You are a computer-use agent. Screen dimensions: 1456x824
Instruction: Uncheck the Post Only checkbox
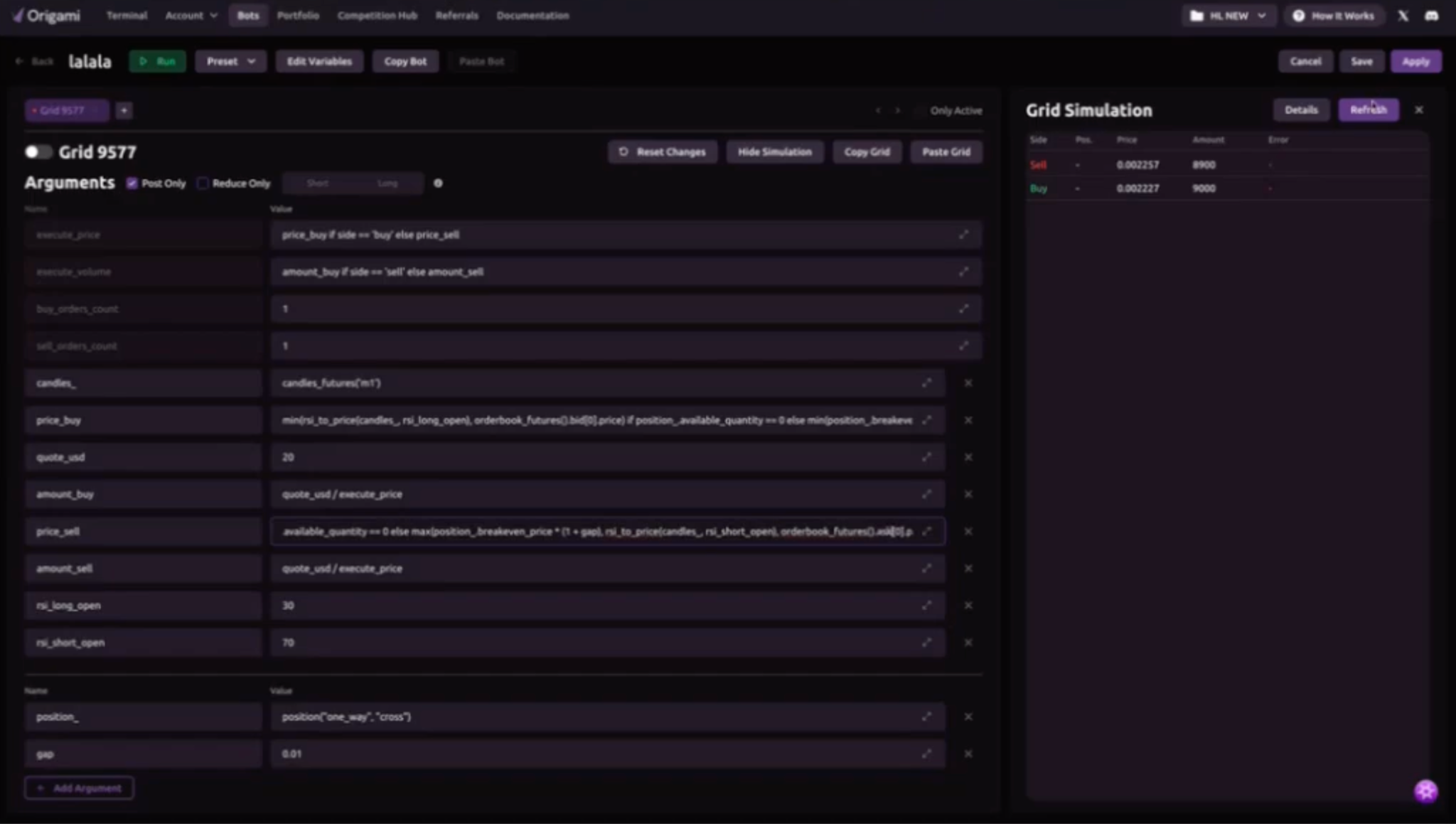pyautogui.click(x=132, y=183)
